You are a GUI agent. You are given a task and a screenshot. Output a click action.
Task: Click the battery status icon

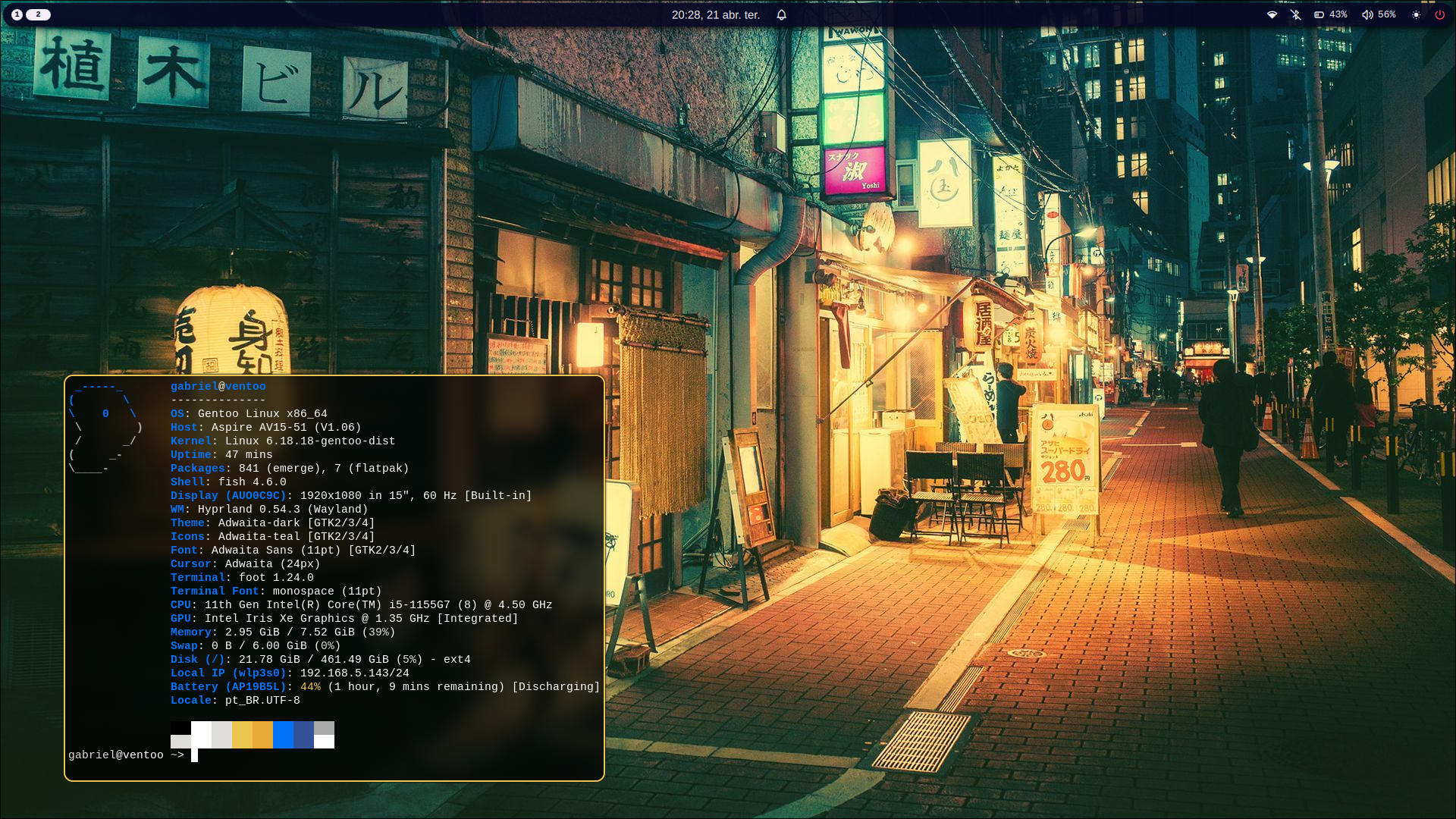1319,14
